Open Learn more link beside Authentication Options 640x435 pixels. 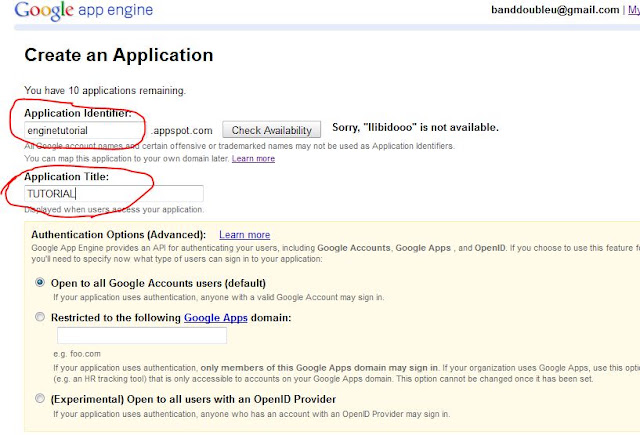pos(244,235)
